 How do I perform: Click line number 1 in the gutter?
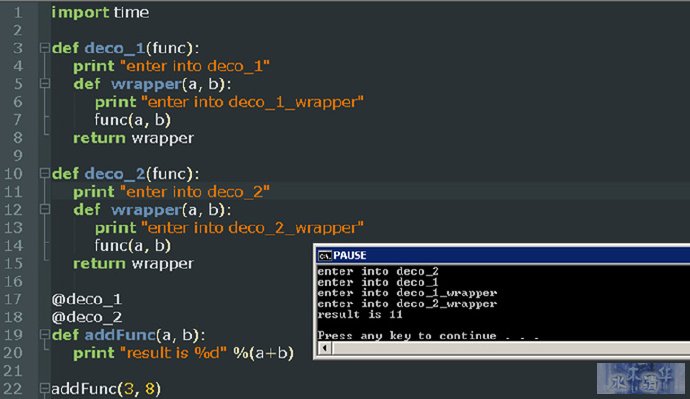tap(18, 12)
